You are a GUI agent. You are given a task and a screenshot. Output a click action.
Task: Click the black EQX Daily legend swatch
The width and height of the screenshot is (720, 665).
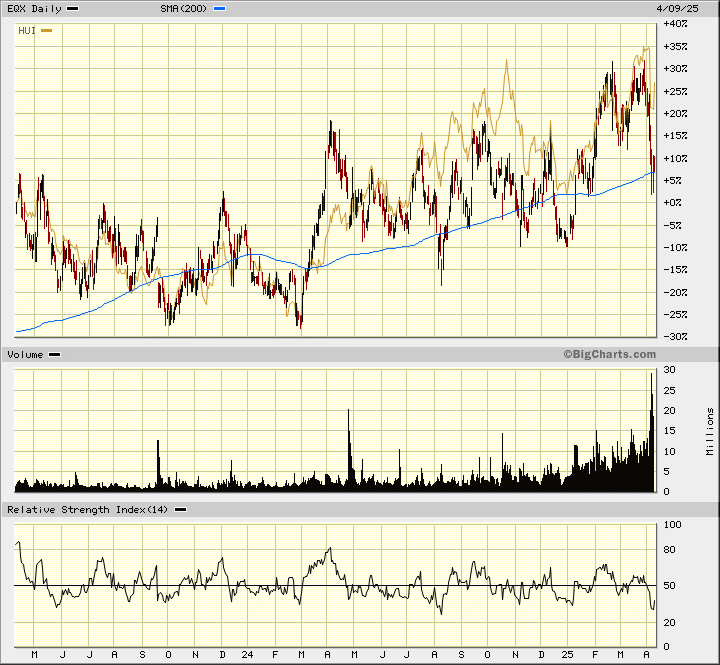click(73, 9)
